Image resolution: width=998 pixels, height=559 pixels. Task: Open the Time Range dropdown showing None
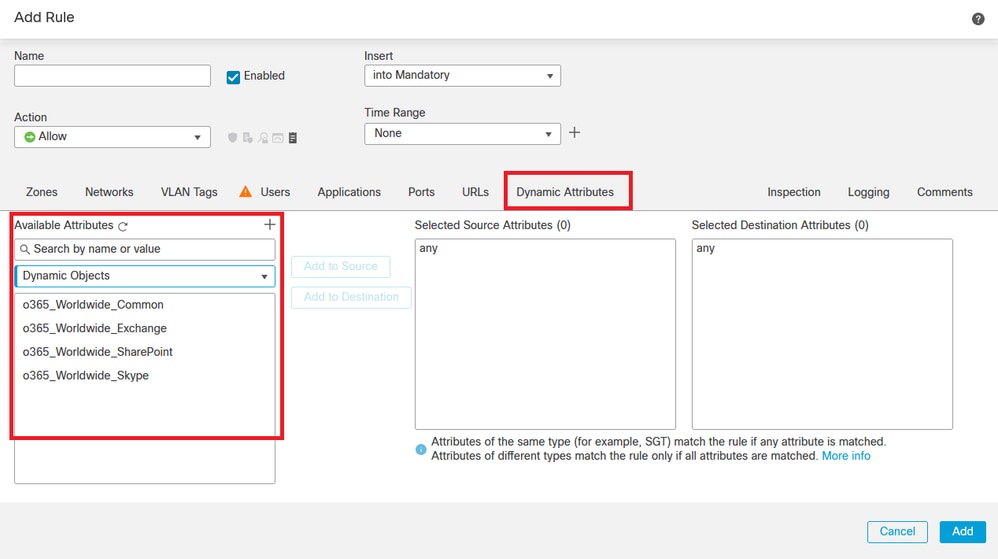462,134
